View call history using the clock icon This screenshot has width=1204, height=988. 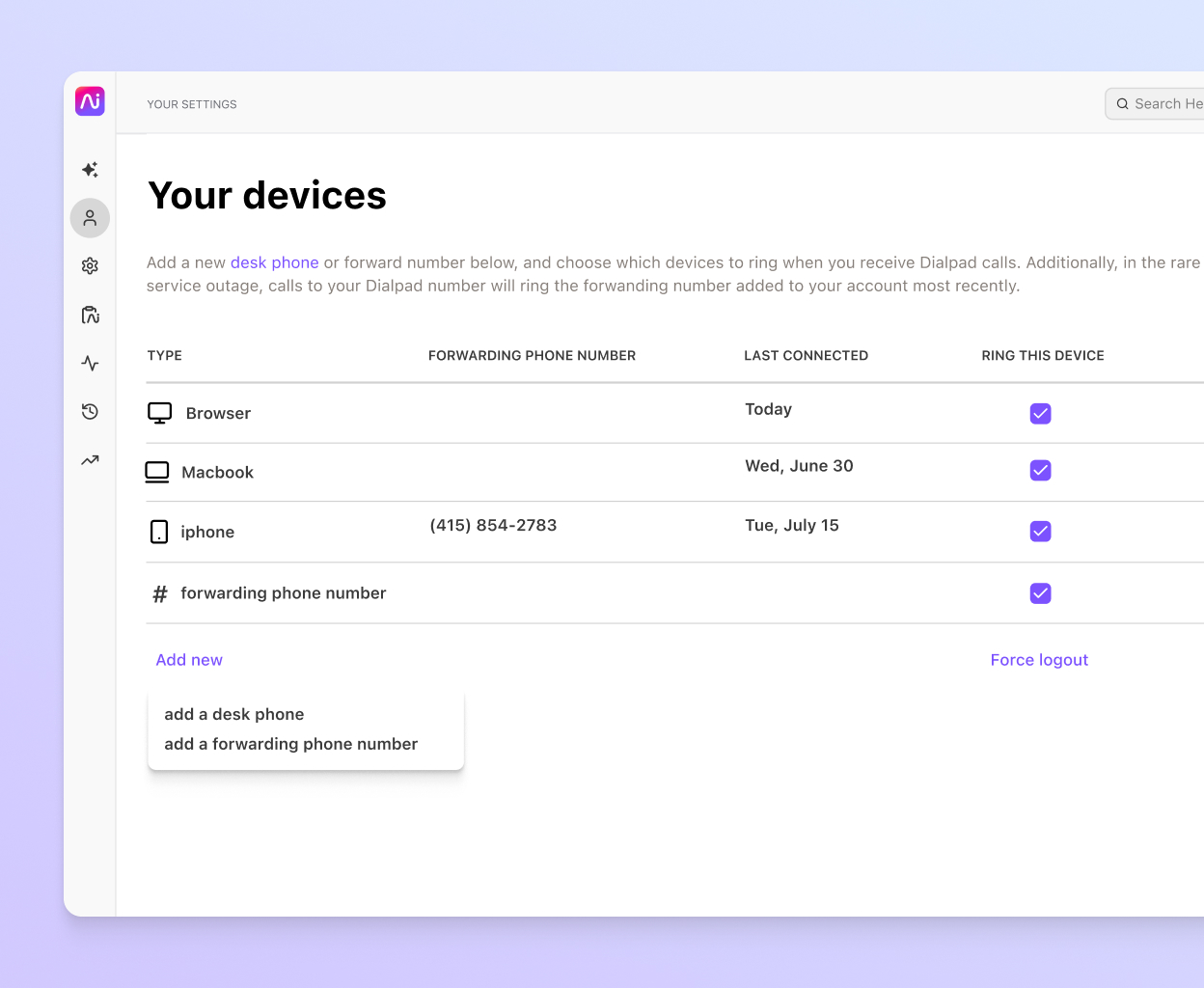pyautogui.click(x=90, y=411)
